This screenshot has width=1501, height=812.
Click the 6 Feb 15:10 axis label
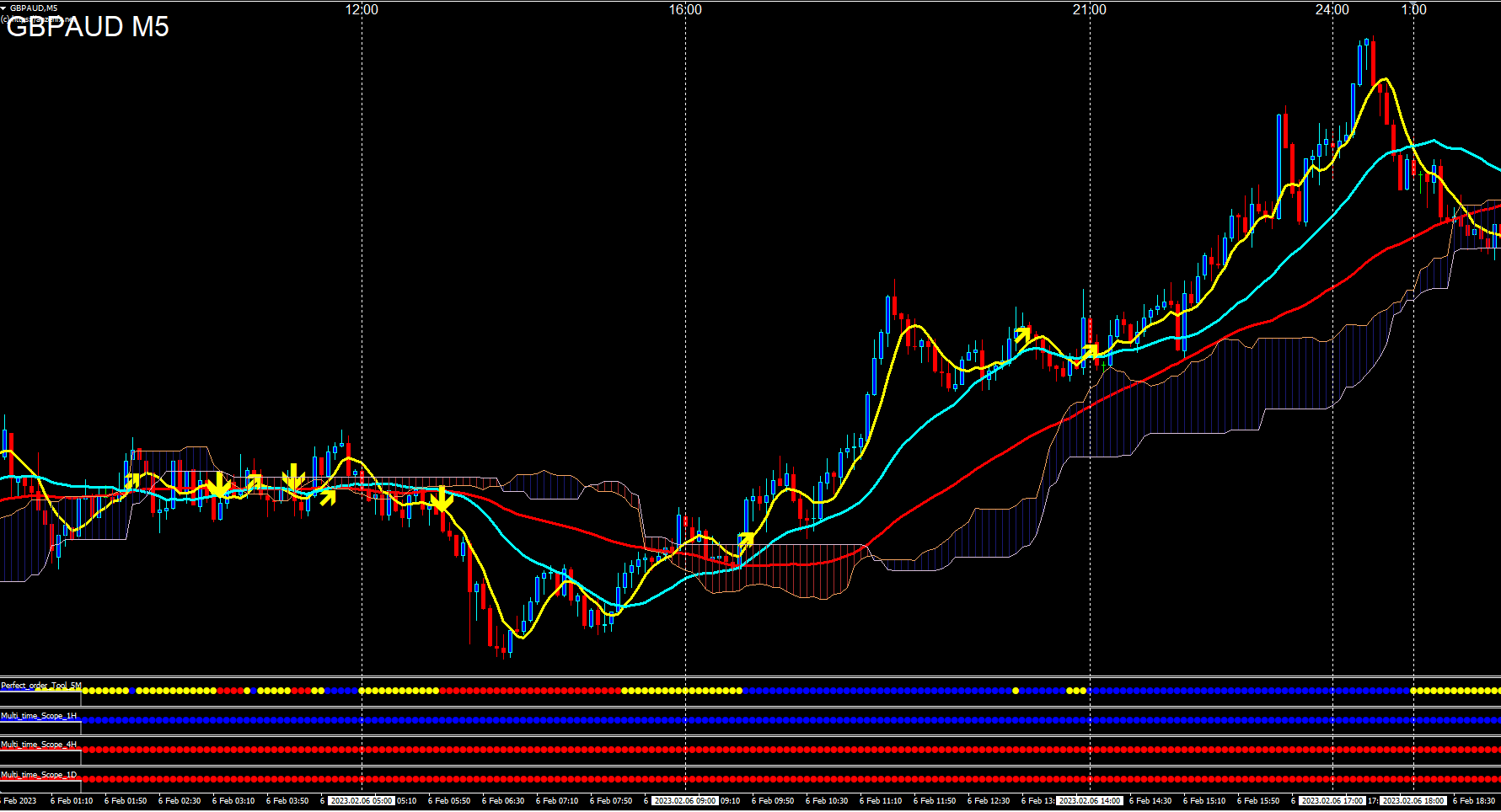tap(1204, 801)
